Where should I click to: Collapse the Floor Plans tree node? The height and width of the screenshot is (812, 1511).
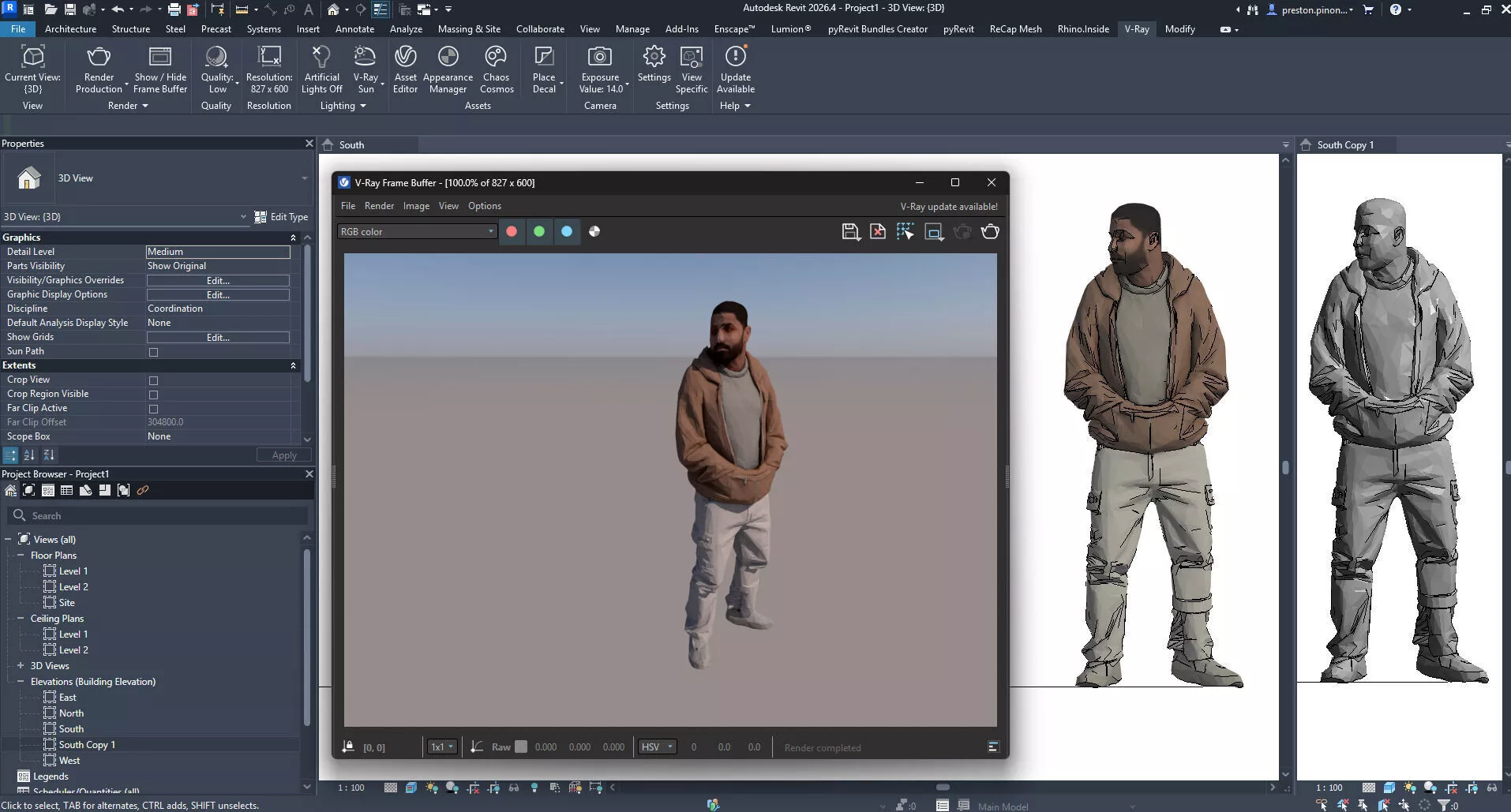21,555
